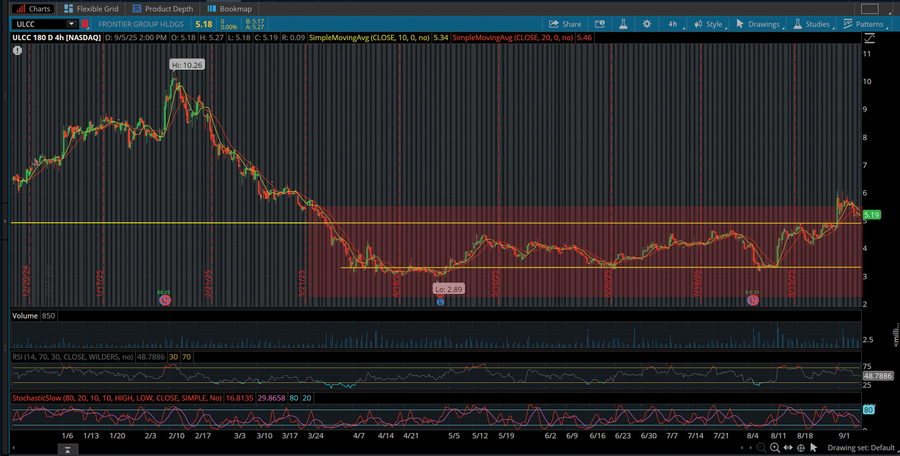This screenshot has height=456, width=900.
Task: Switch to the Flexible Grid tab
Action: [91, 8]
